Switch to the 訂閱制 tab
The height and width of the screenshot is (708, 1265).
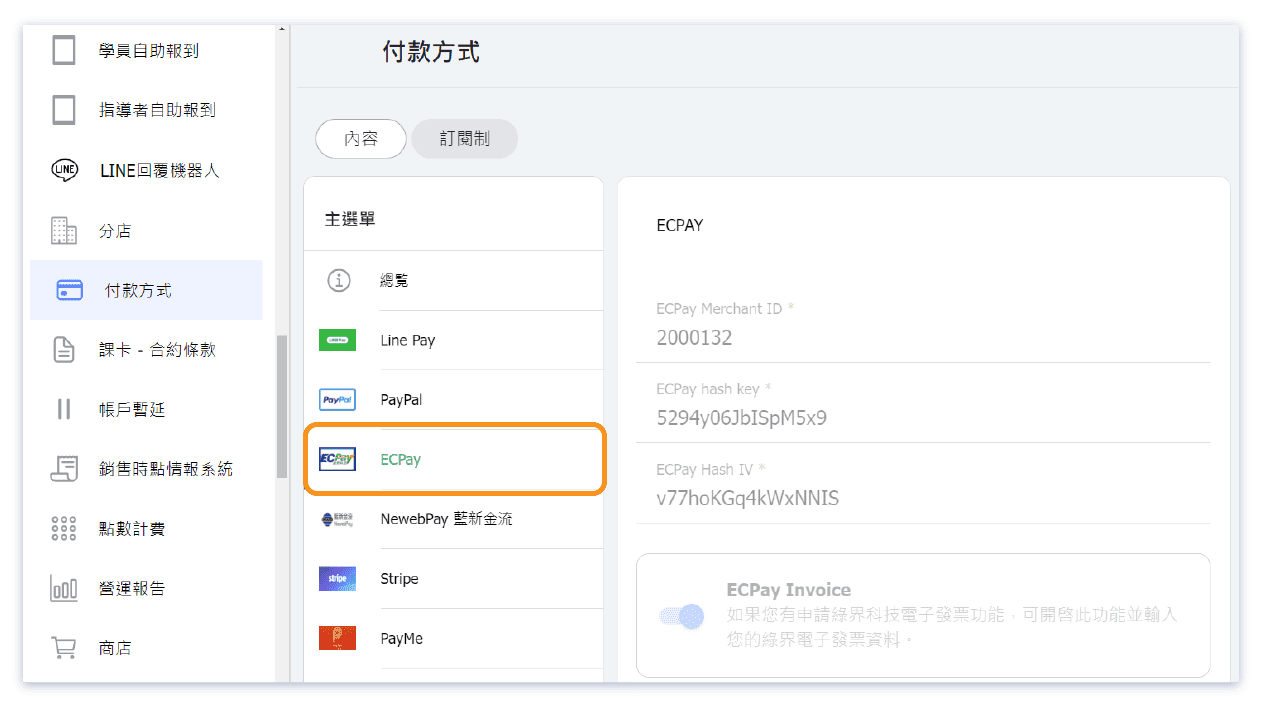[464, 140]
